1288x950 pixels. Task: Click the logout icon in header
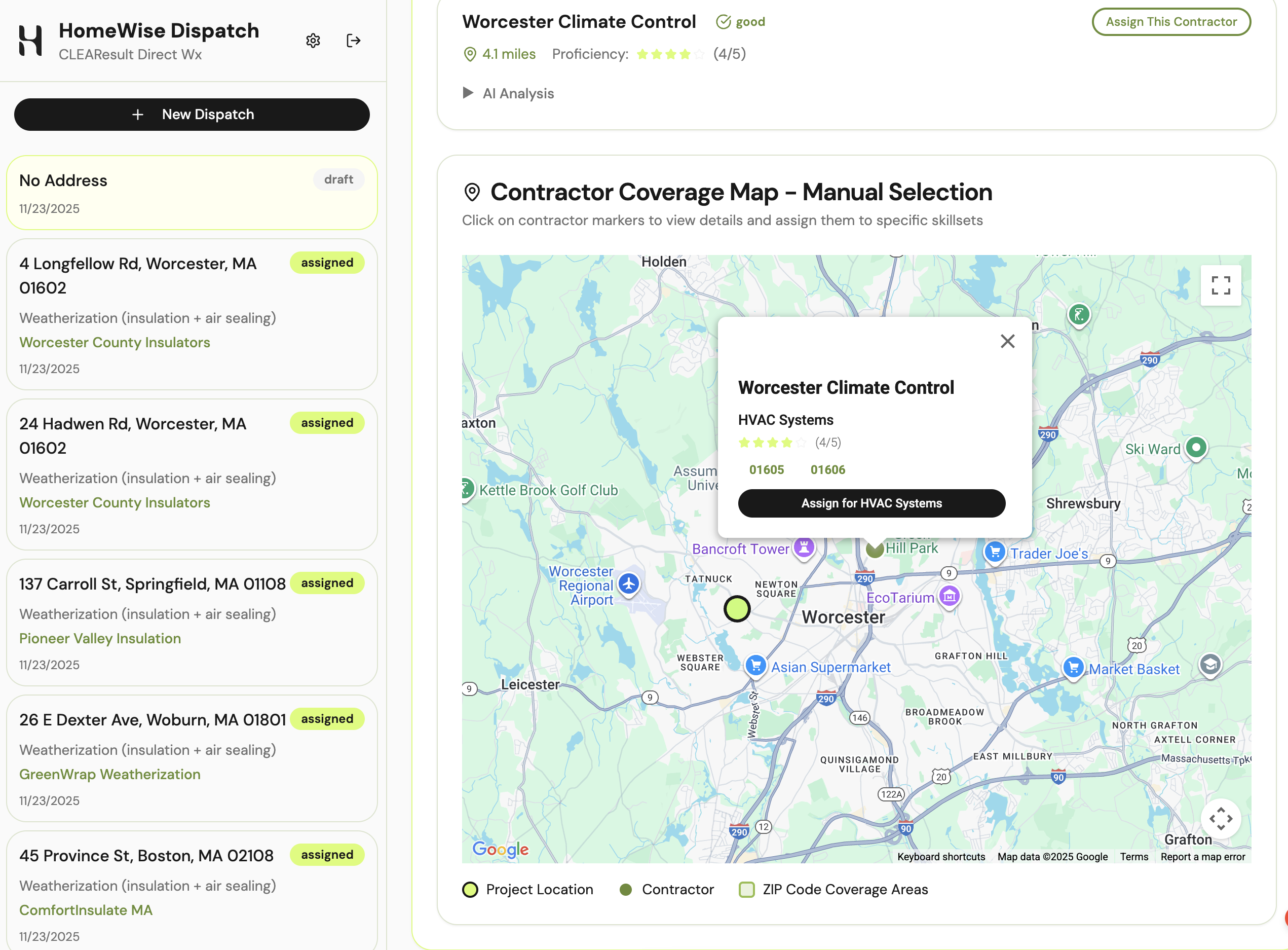point(354,41)
